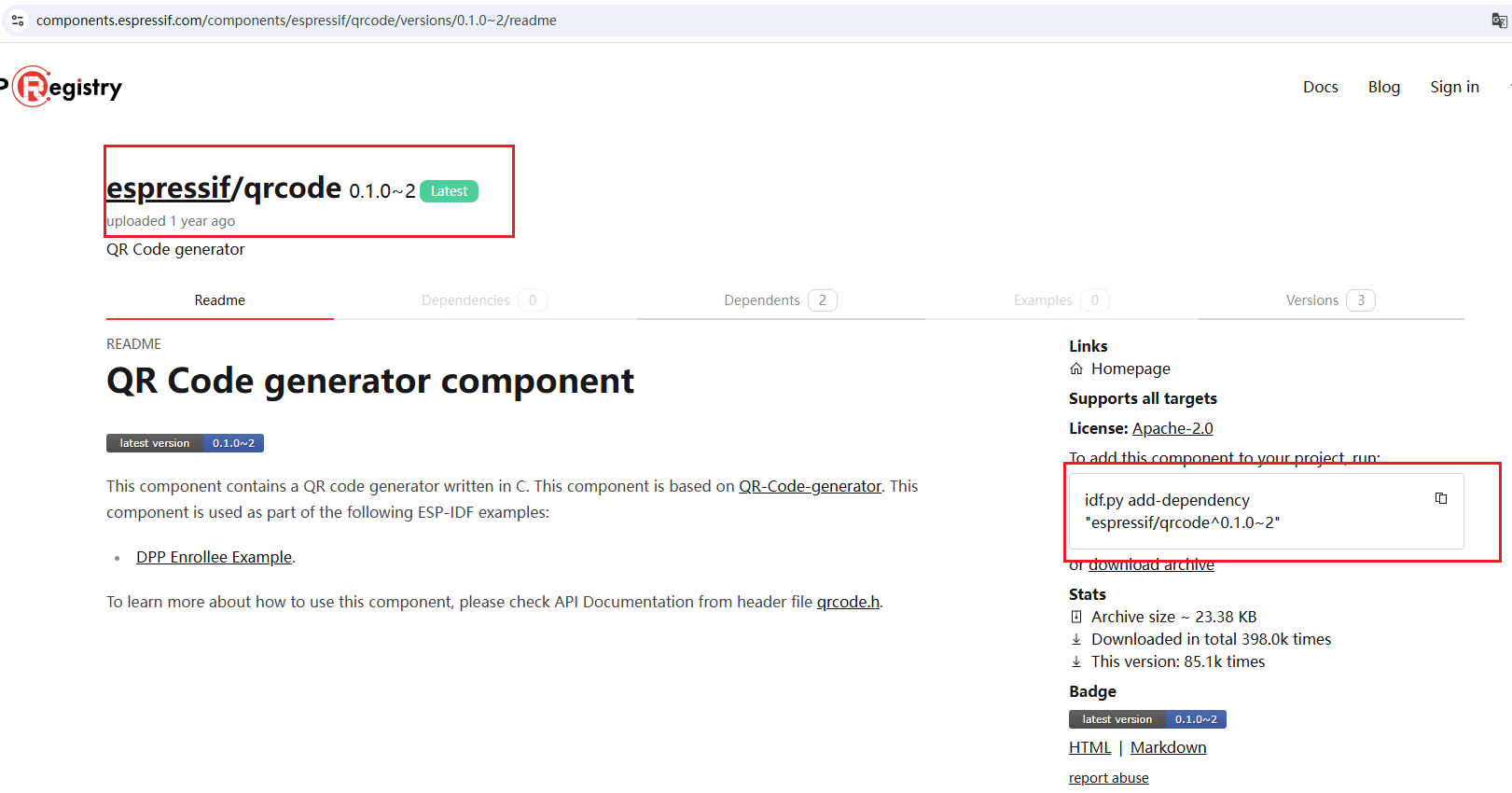
Task: Go to the Blog
Action: [x=1383, y=87]
